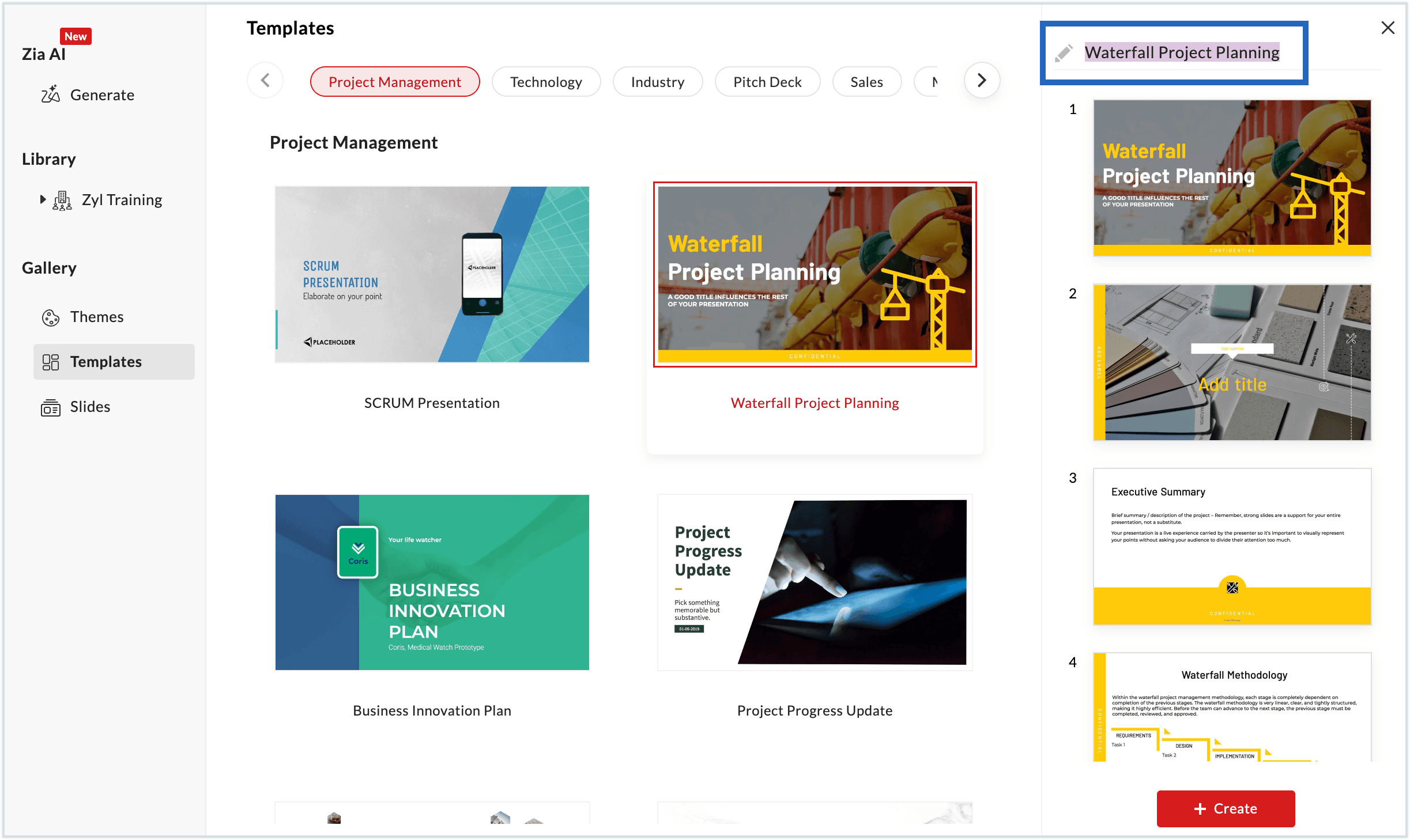
Task: Click the Waterfall Project Planning template link
Action: click(x=814, y=403)
